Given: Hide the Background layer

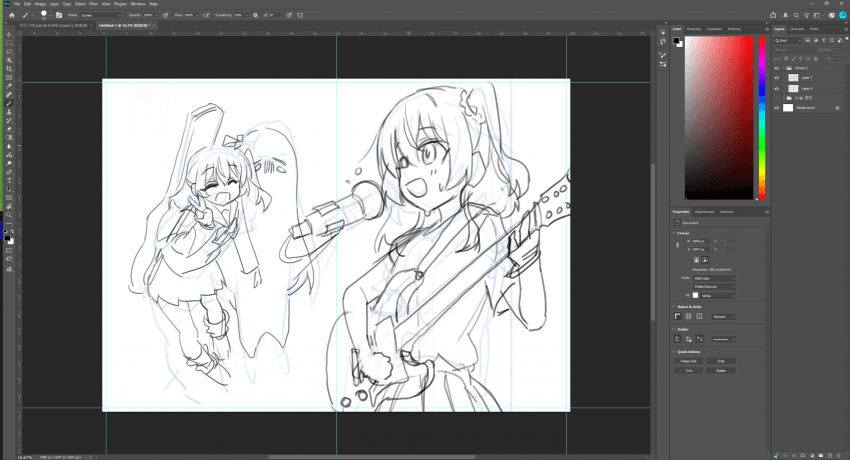Looking at the screenshot, I should (x=777, y=108).
